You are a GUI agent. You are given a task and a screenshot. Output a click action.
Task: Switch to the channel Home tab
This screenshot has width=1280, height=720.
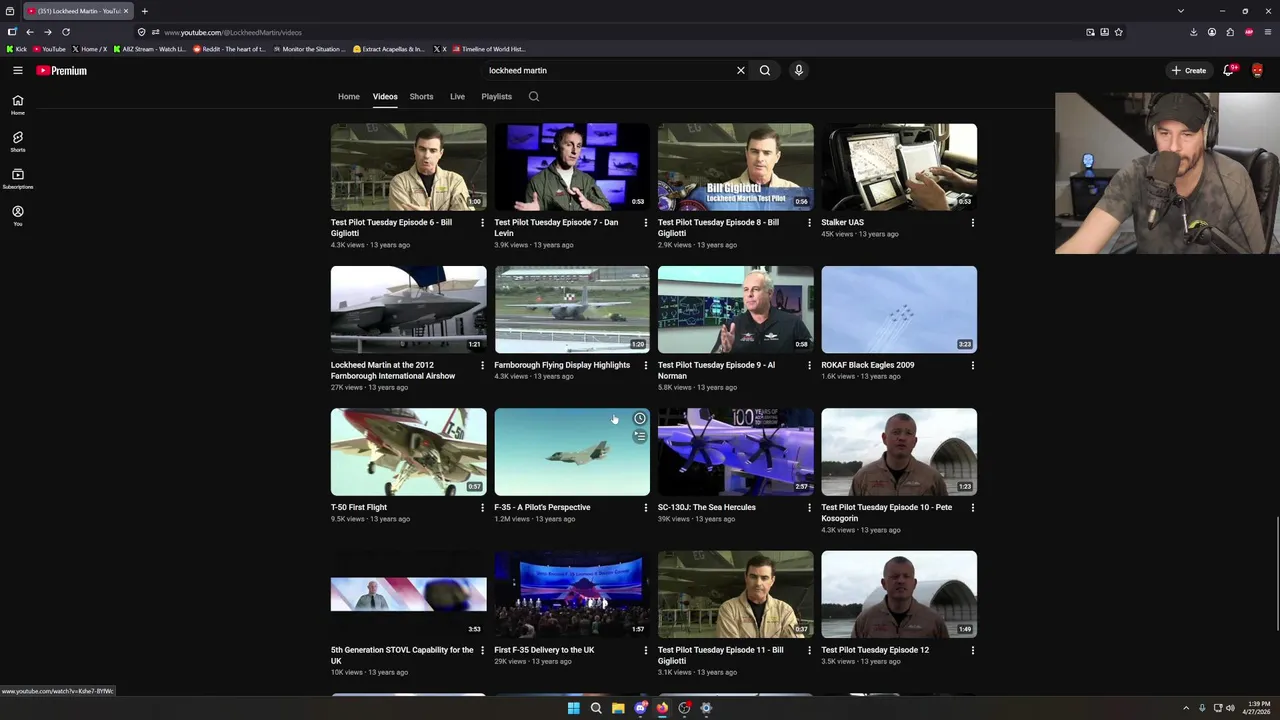coord(348,97)
